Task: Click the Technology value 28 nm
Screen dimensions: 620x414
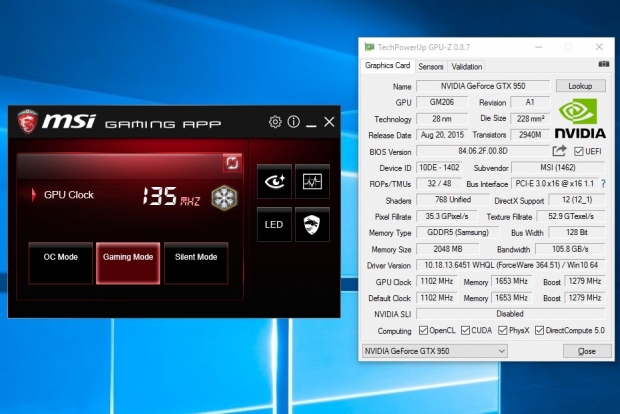Action: [x=442, y=119]
